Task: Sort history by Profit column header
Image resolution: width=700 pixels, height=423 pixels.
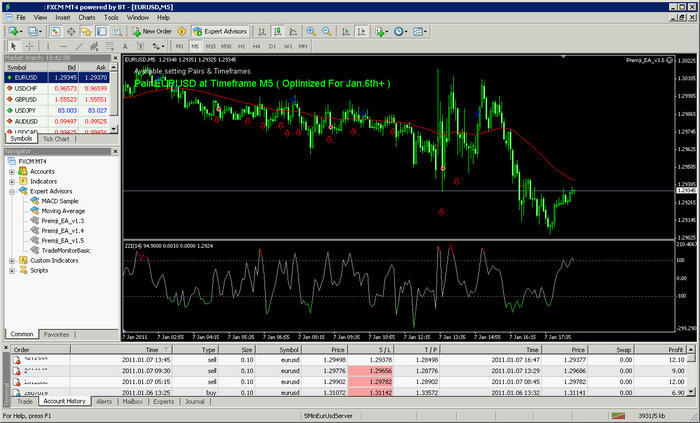Action: [x=664, y=350]
